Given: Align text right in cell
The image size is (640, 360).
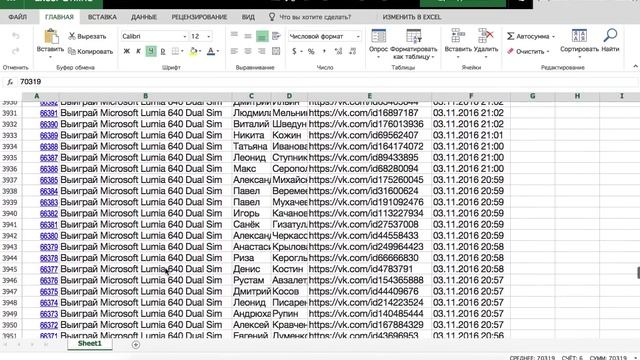Looking at the screenshot, I should 262,51.
